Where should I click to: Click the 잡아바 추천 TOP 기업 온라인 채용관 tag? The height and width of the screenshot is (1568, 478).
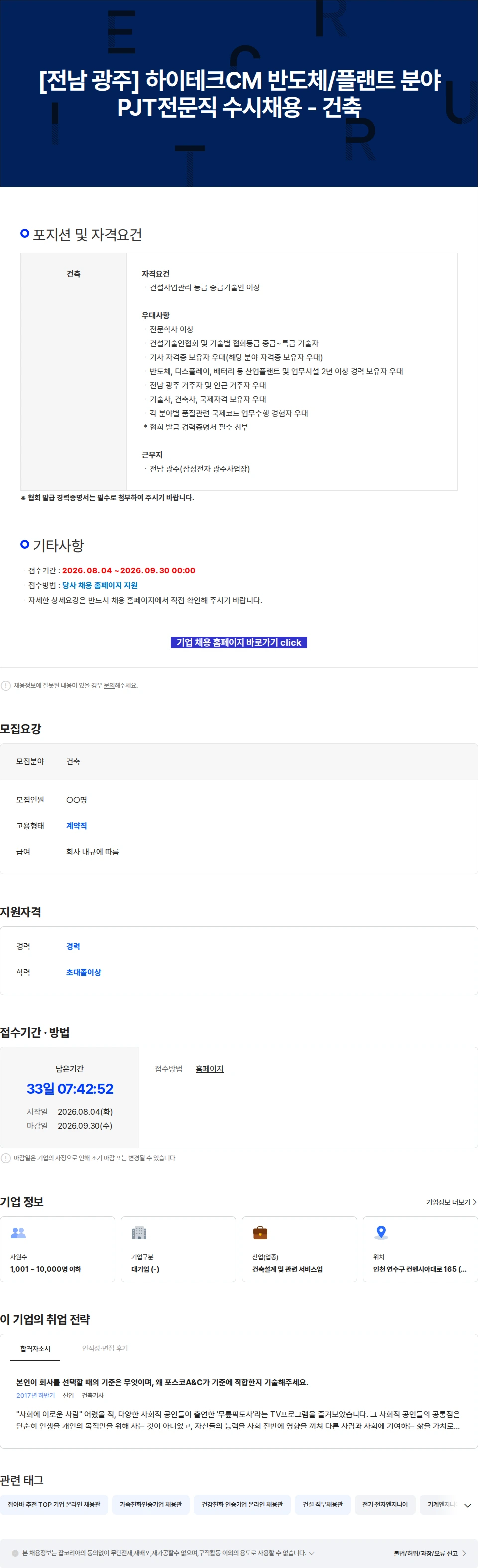(54, 1504)
